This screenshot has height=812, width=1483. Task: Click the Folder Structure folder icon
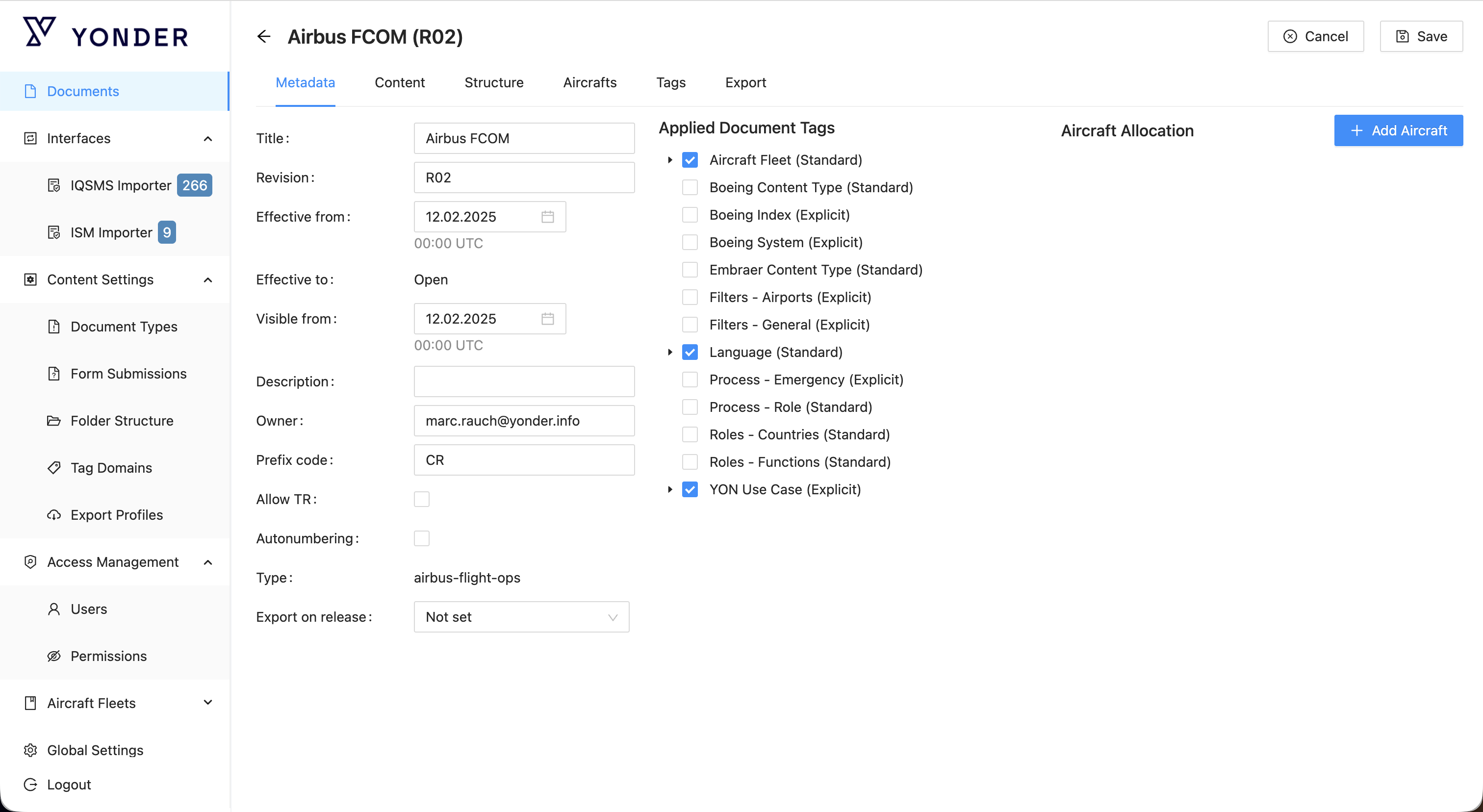[x=54, y=421]
